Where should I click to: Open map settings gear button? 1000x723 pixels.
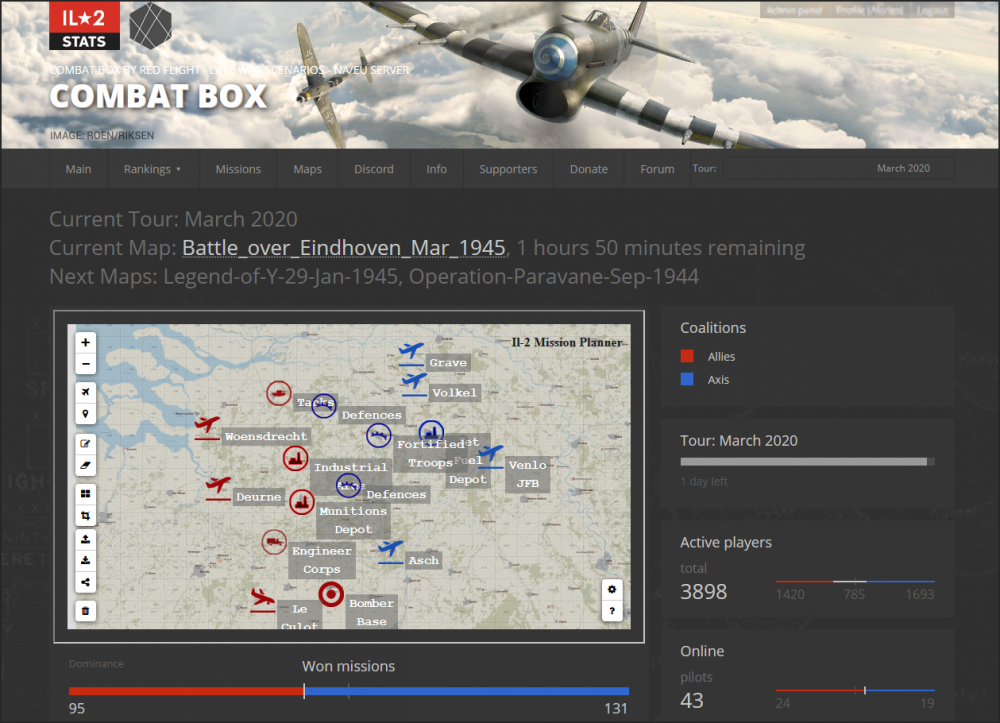pyautogui.click(x=612, y=588)
